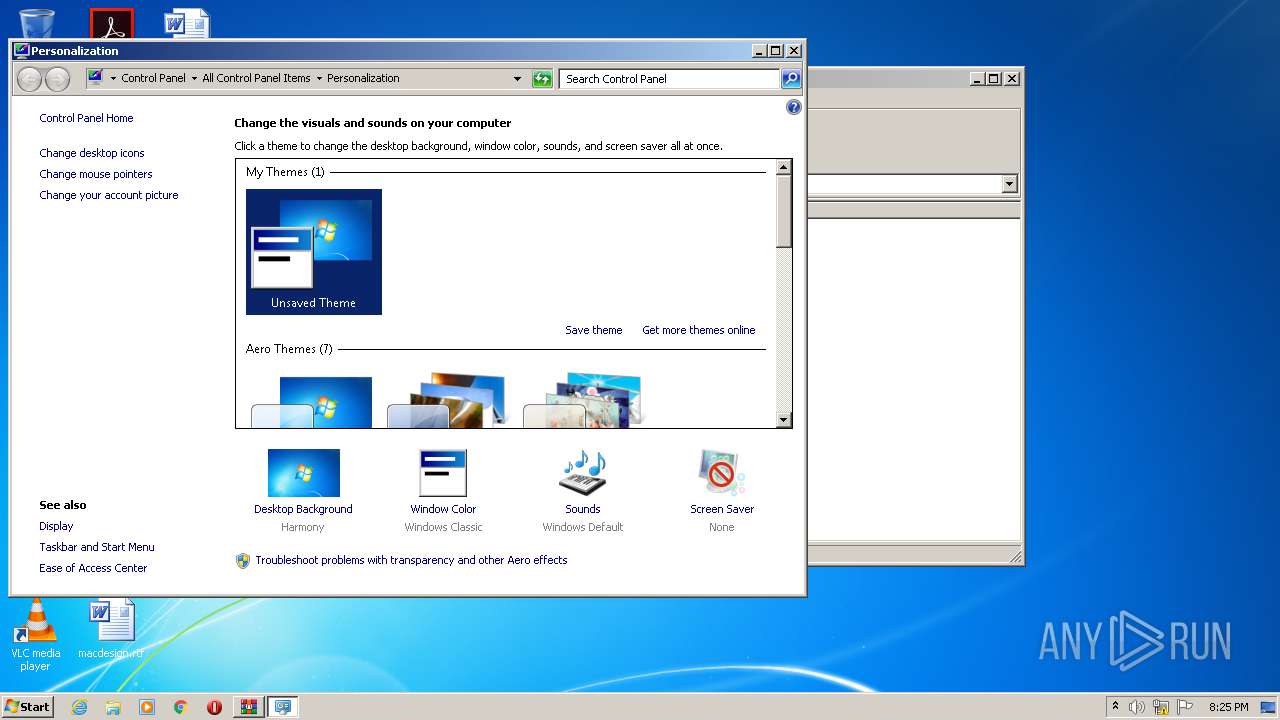Screen dimensions: 1280x720
Task: Click the Control Panel breadcrumb
Action: pyautogui.click(x=153, y=78)
